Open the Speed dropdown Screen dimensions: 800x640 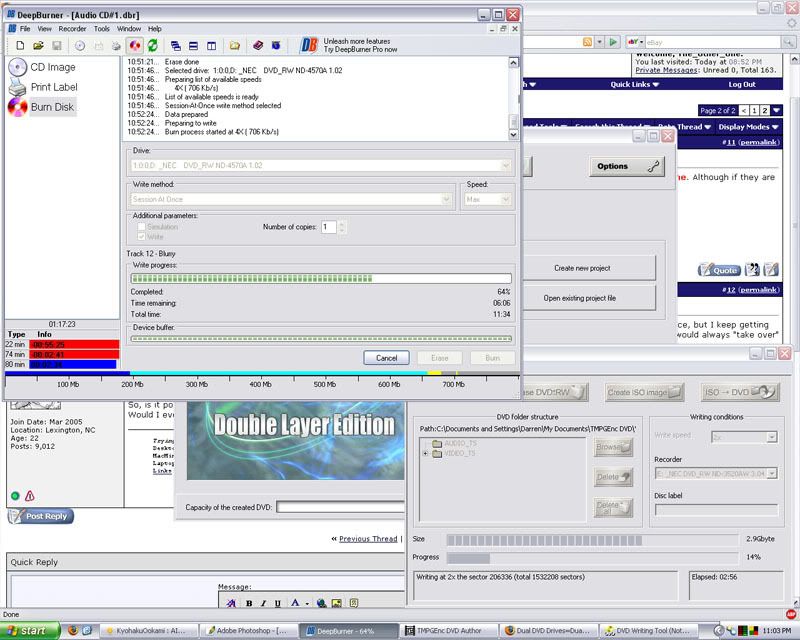[505, 199]
